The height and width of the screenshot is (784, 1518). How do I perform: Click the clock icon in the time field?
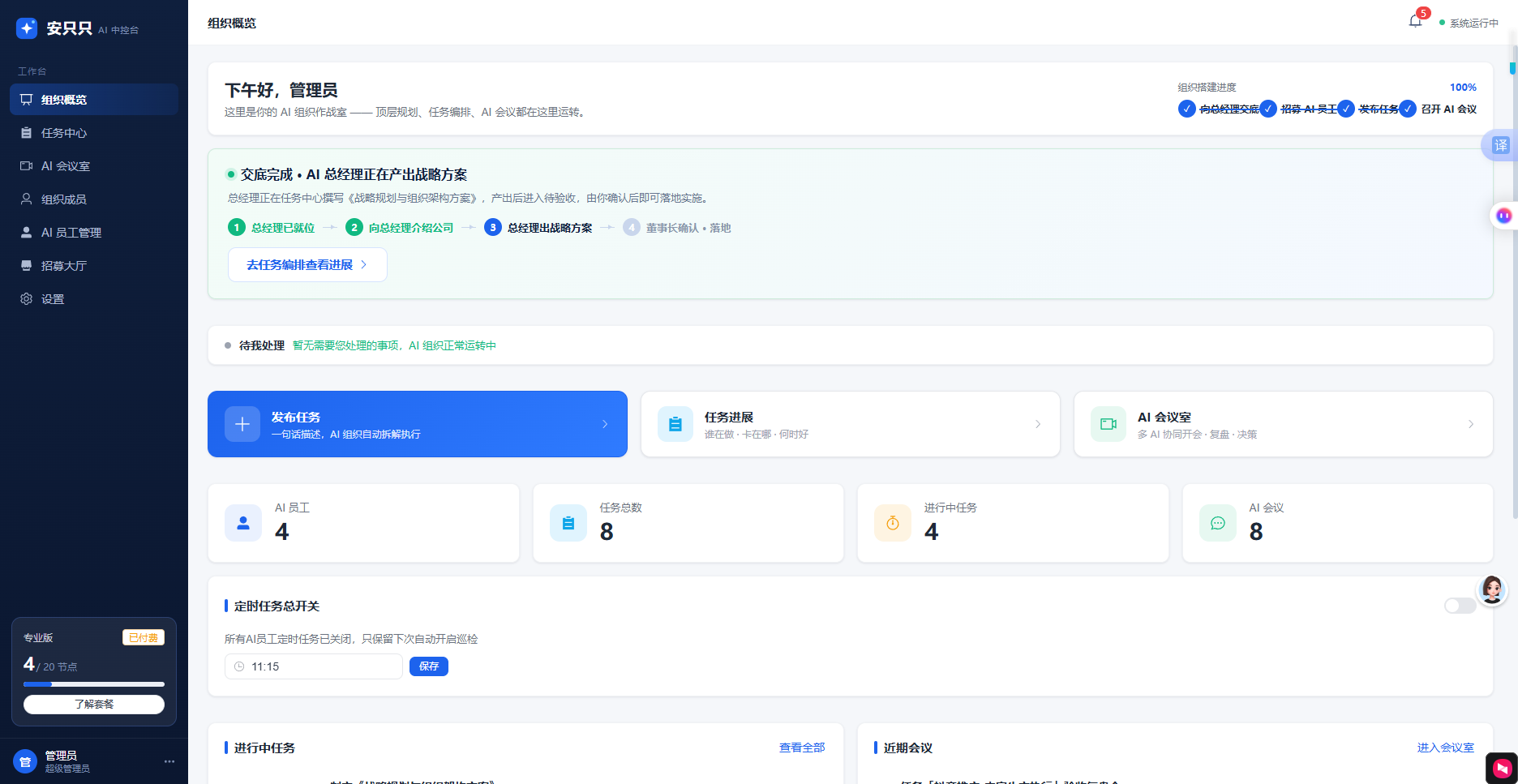click(239, 666)
